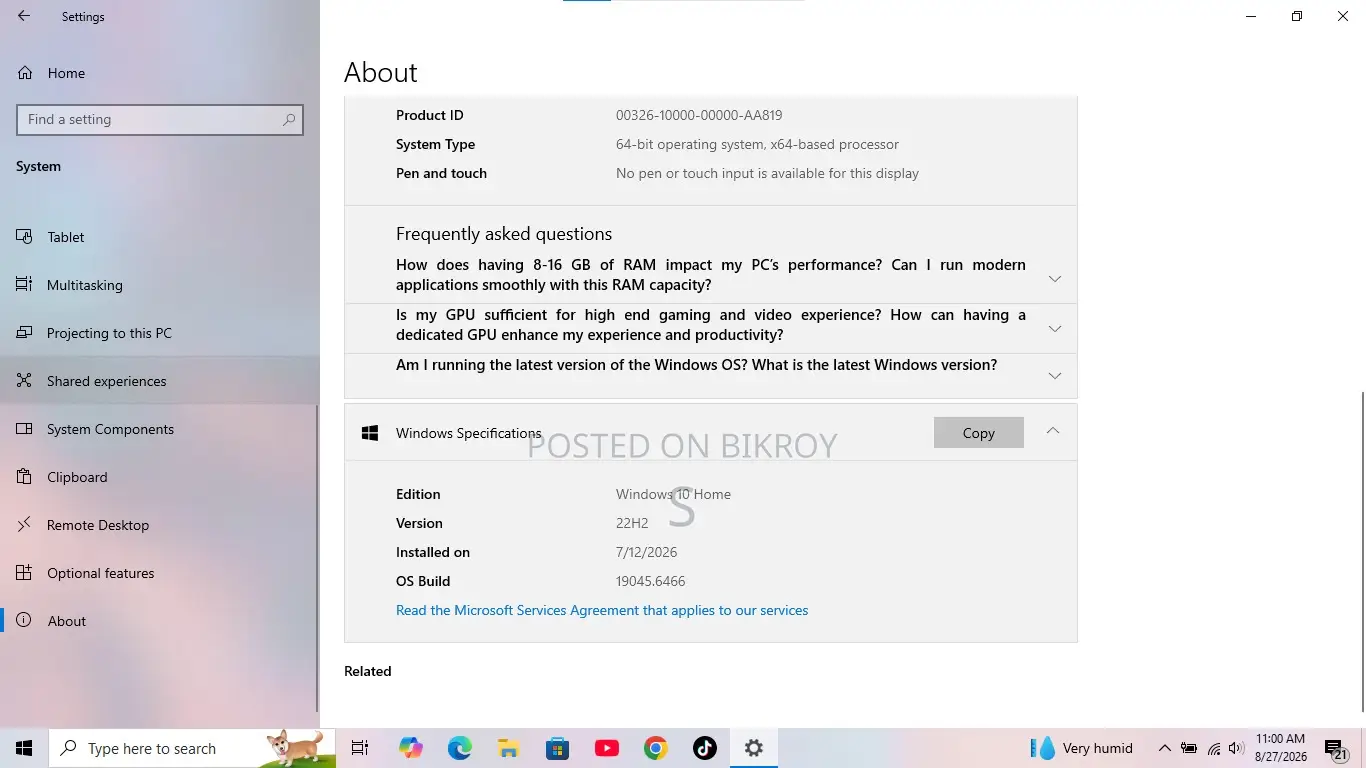This screenshot has height=768, width=1366.
Task: Open Task View from the taskbar
Action: [x=360, y=748]
